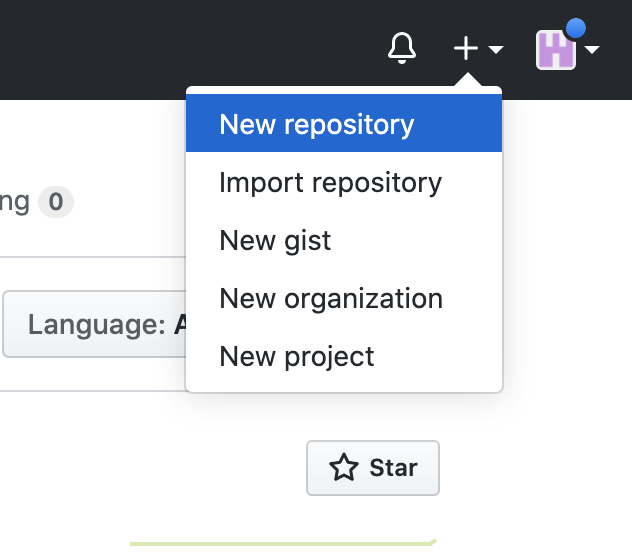The image size is (632, 552).
Task: Choose New organization menu option
Action: 331,299
